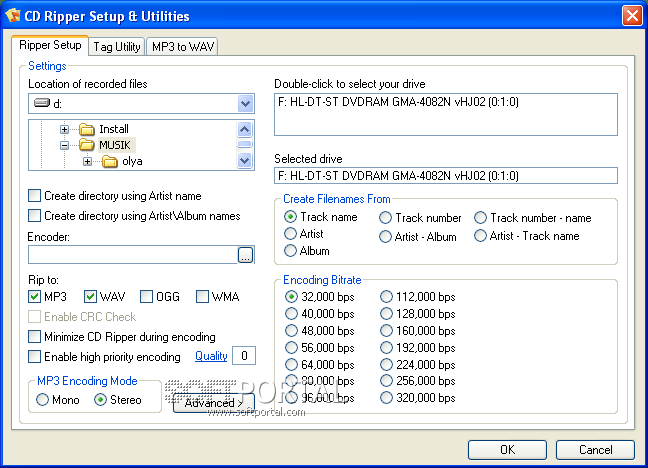The width and height of the screenshot is (648, 468).
Task: Enable Minimize CD Ripper during encoding
Action: click(34, 337)
